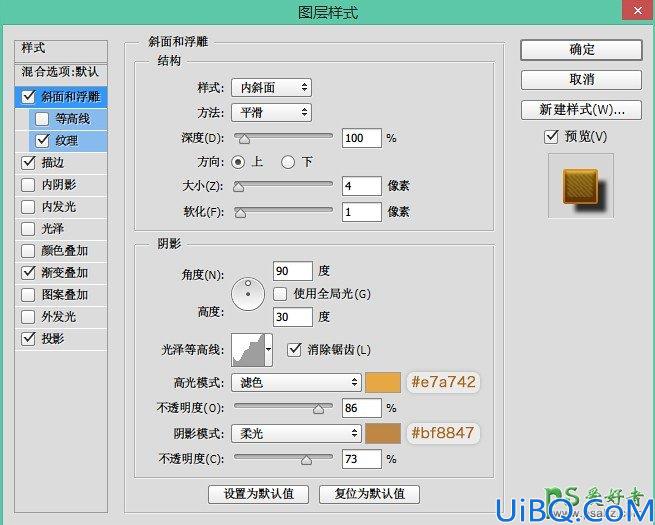Expand the 光泽等高线 picker arrow
The width and height of the screenshot is (655, 525).
tap(269, 350)
